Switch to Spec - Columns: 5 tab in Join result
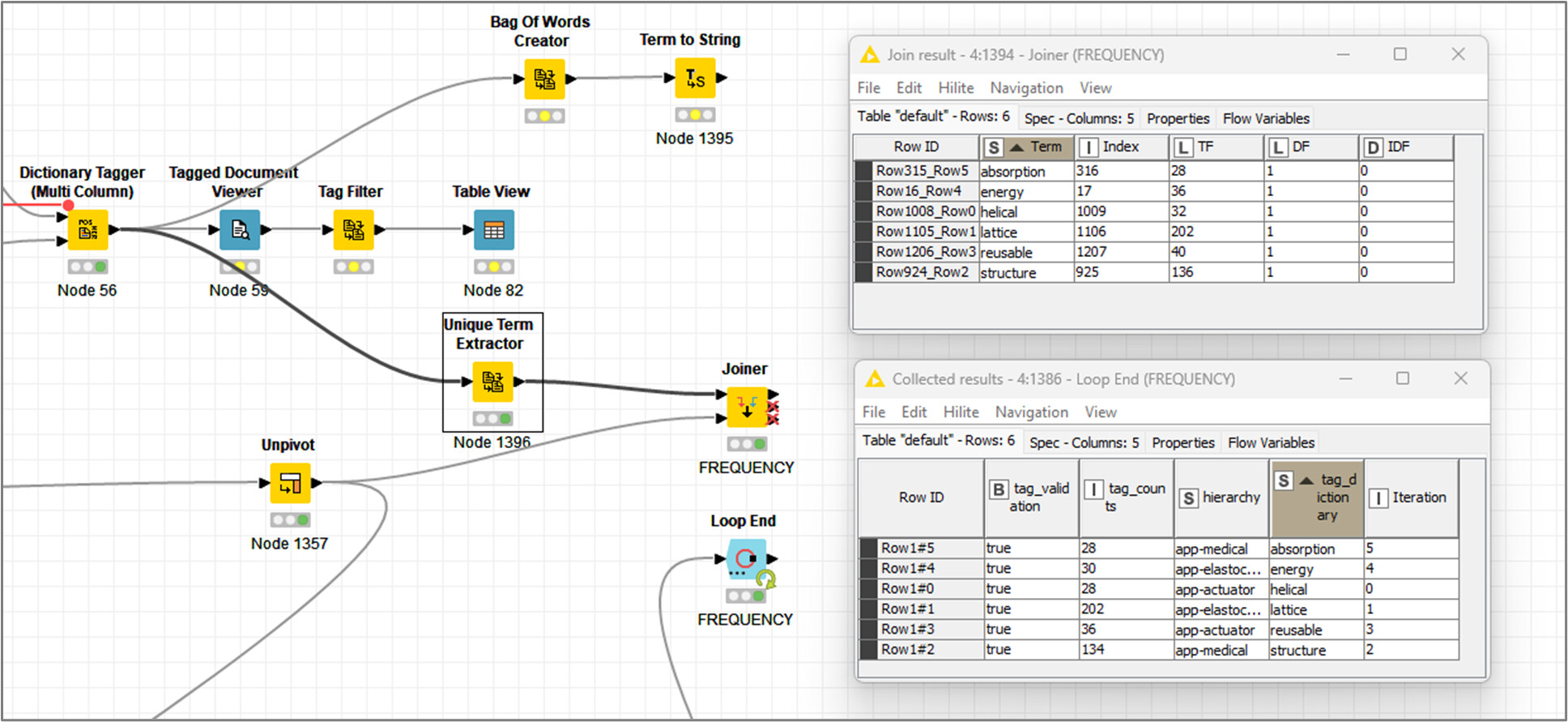This screenshot has width=1568, height=722. pyautogui.click(x=1078, y=118)
